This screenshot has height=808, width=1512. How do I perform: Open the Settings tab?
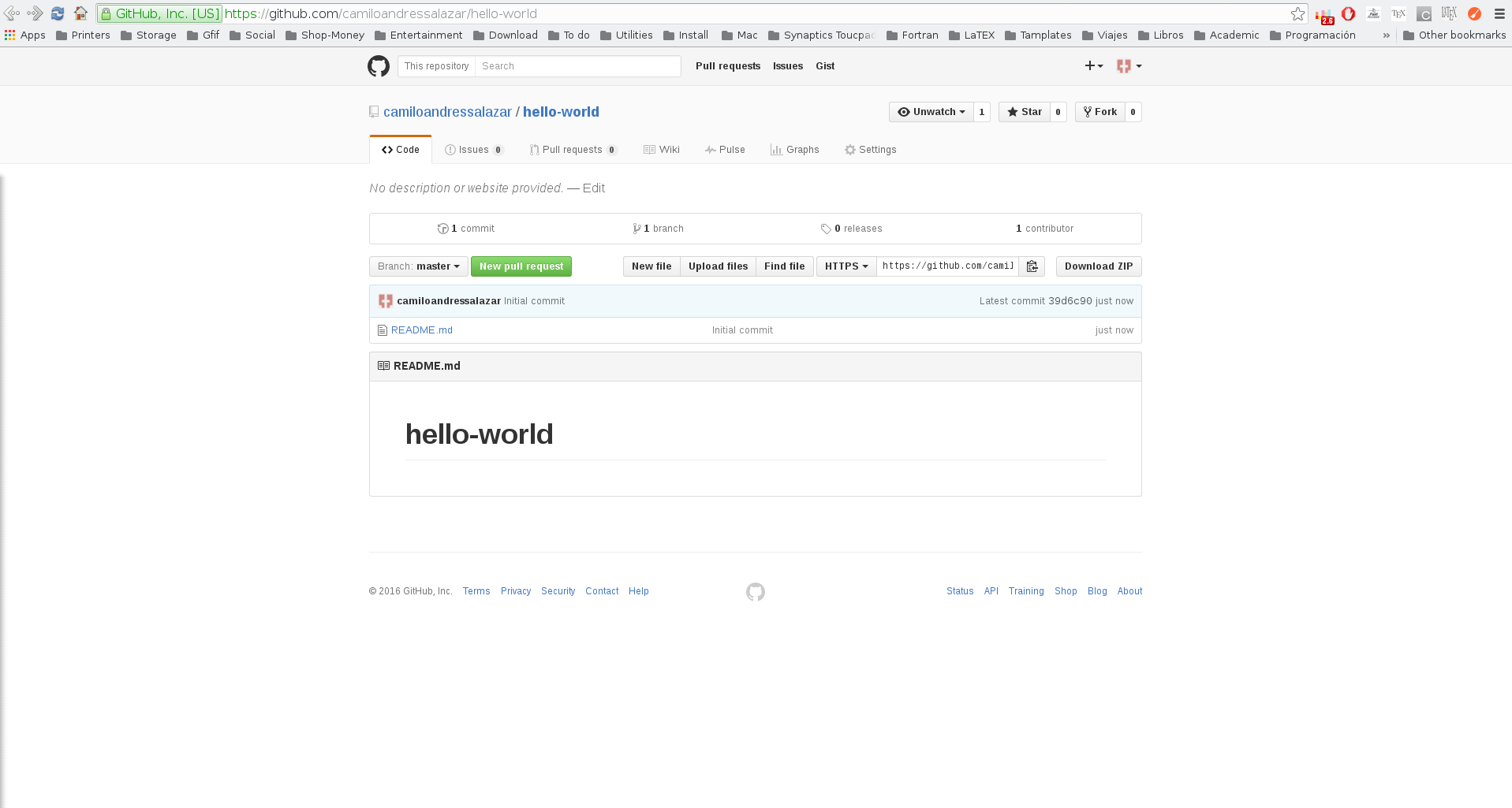pyautogui.click(x=871, y=150)
